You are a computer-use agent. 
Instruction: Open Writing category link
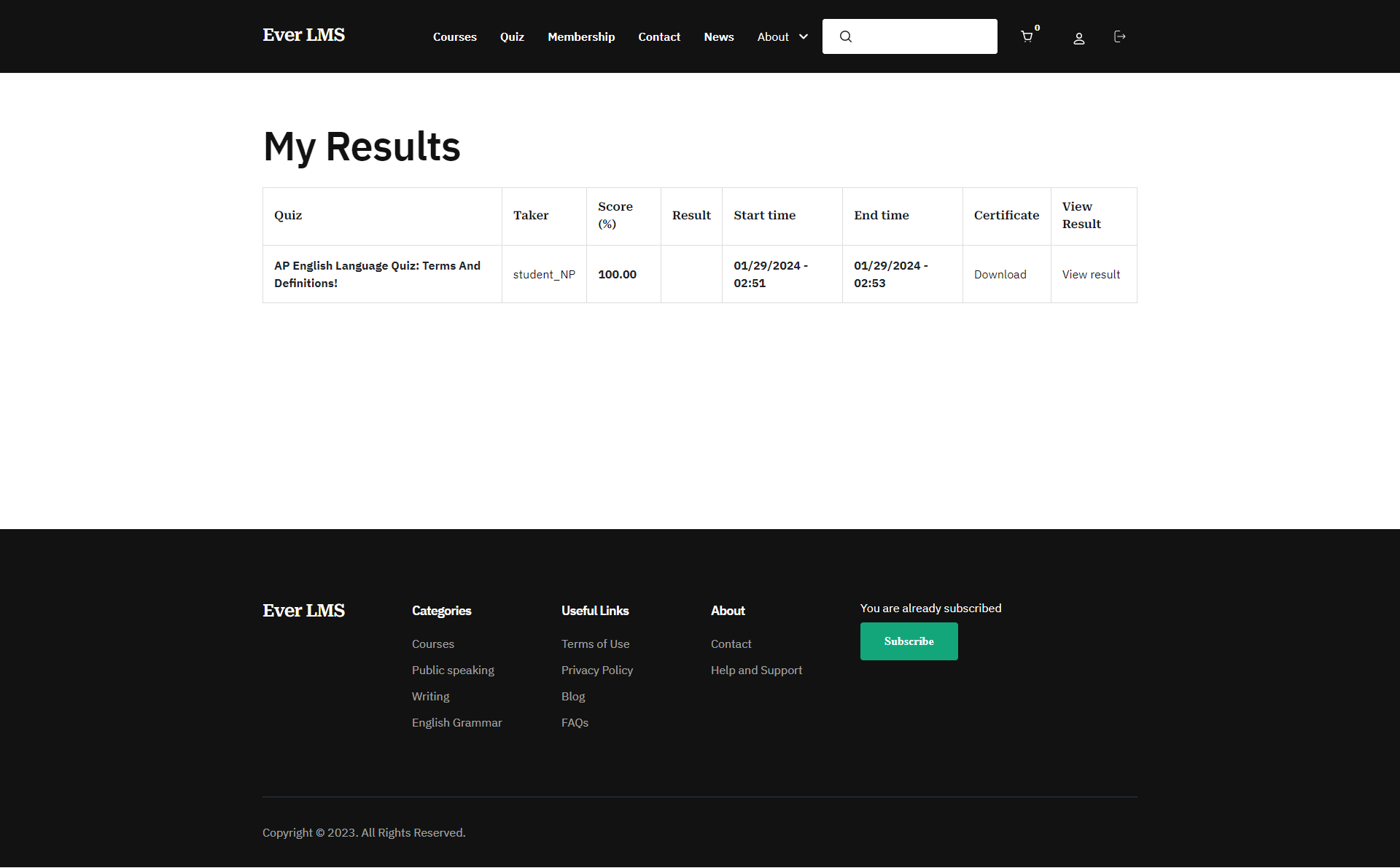click(430, 696)
